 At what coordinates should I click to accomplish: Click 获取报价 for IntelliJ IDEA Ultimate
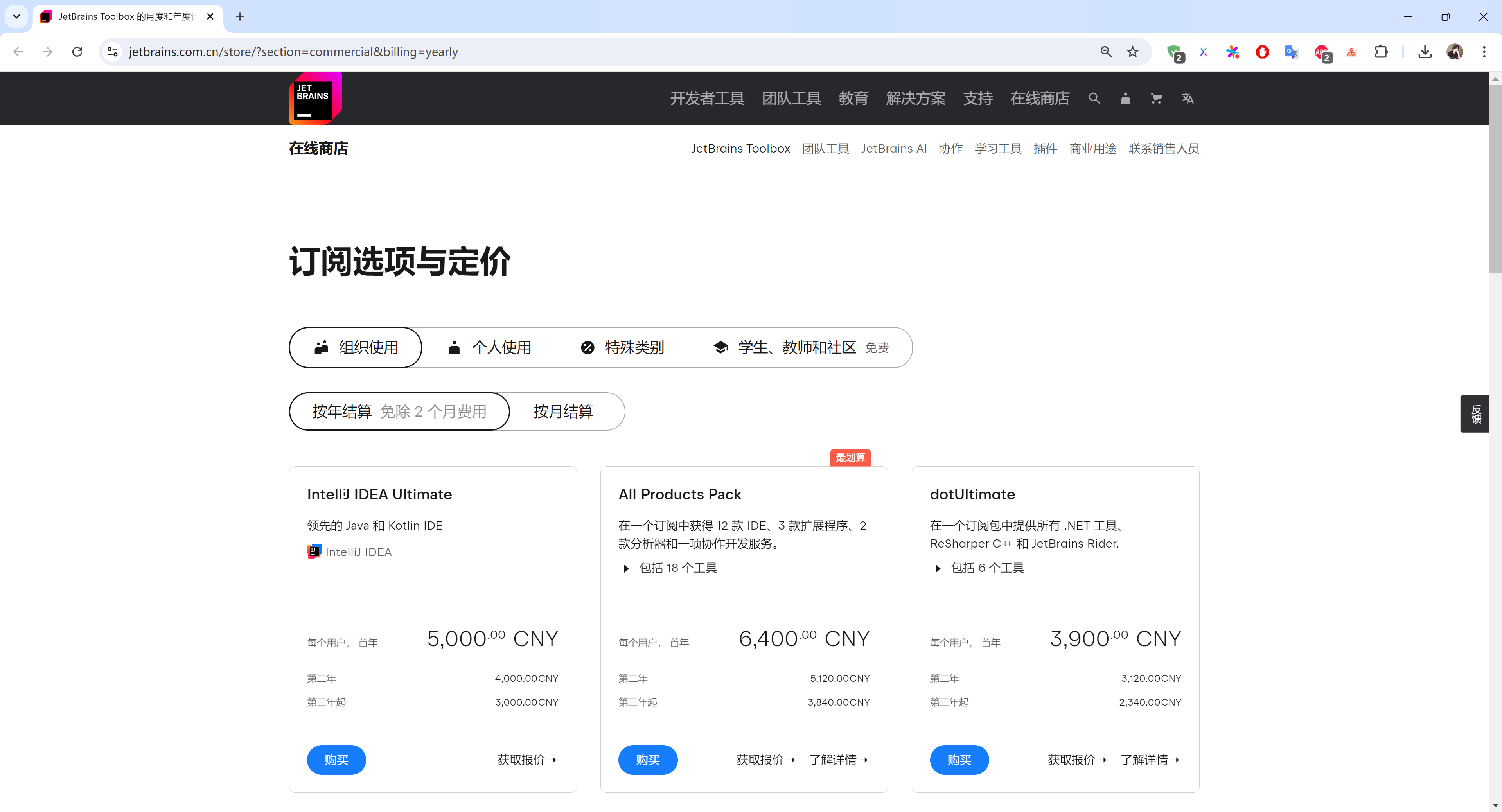[x=526, y=760]
